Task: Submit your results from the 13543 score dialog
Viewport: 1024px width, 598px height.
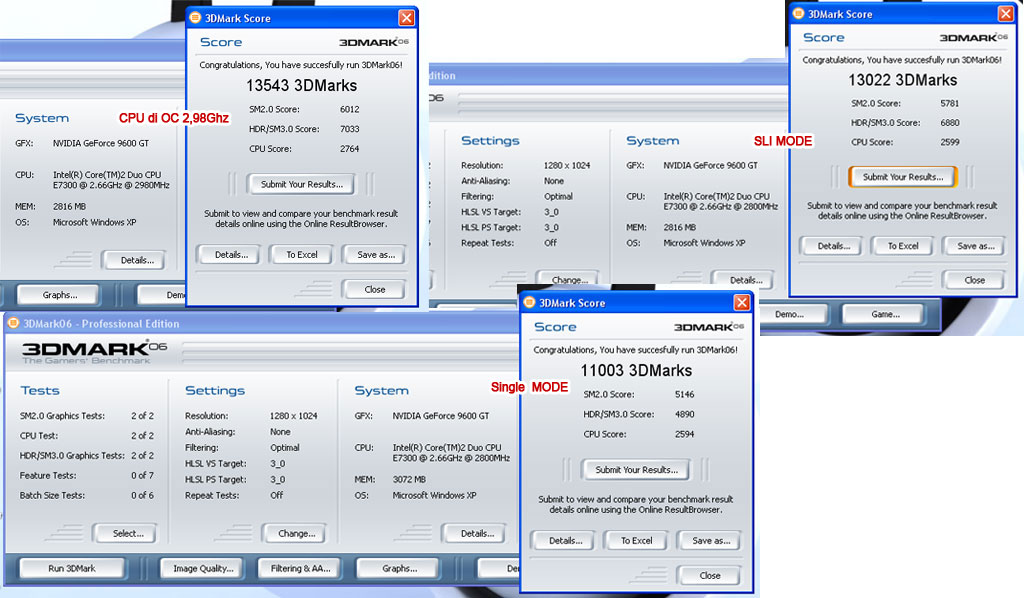Action: (301, 184)
